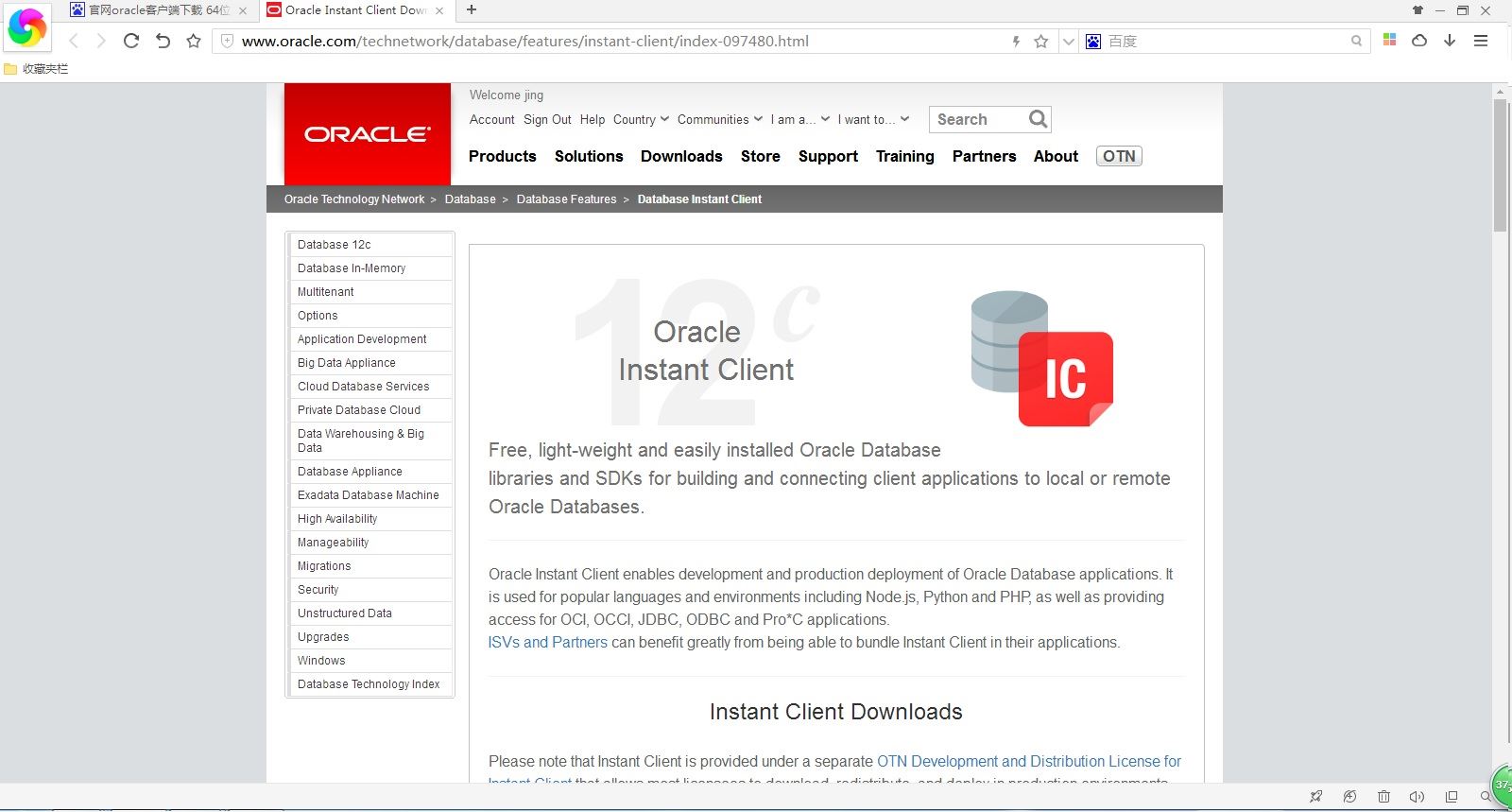Expand the 'I want to...' dropdown

[x=873, y=119]
